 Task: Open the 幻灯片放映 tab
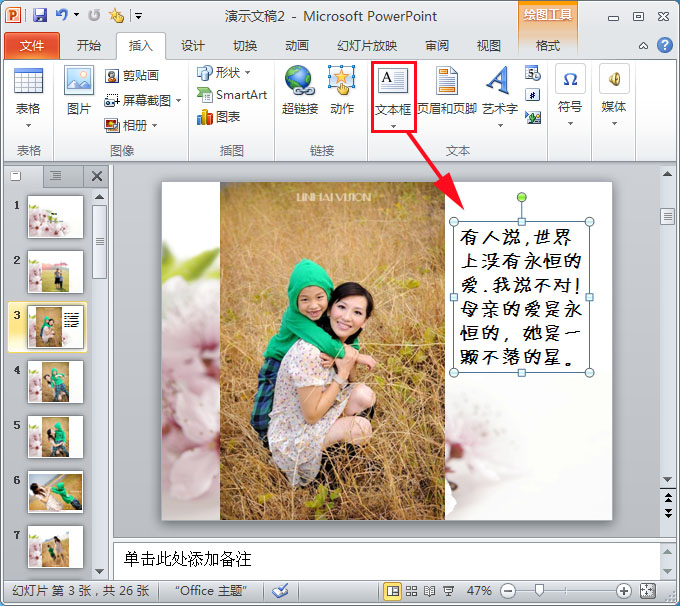pyautogui.click(x=367, y=46)
